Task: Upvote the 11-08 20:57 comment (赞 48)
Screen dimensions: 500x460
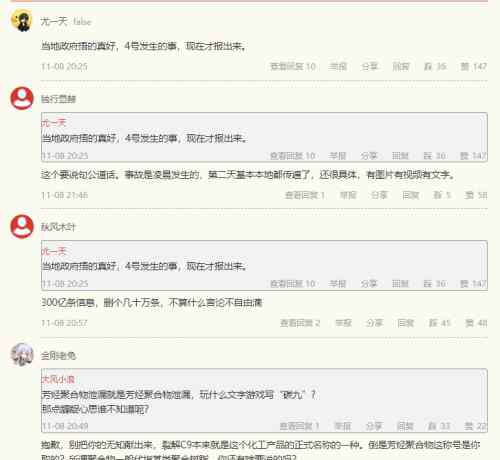Action: (476, 323)
